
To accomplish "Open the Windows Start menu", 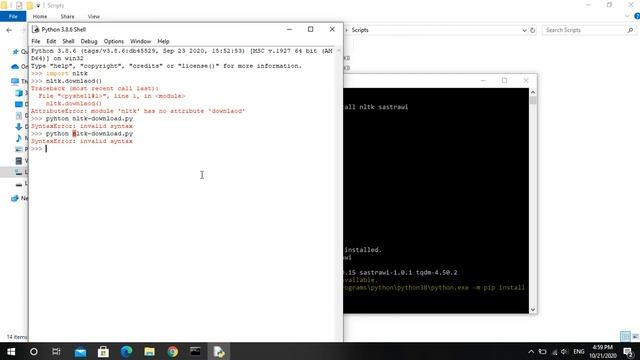I will click(11, 351).
